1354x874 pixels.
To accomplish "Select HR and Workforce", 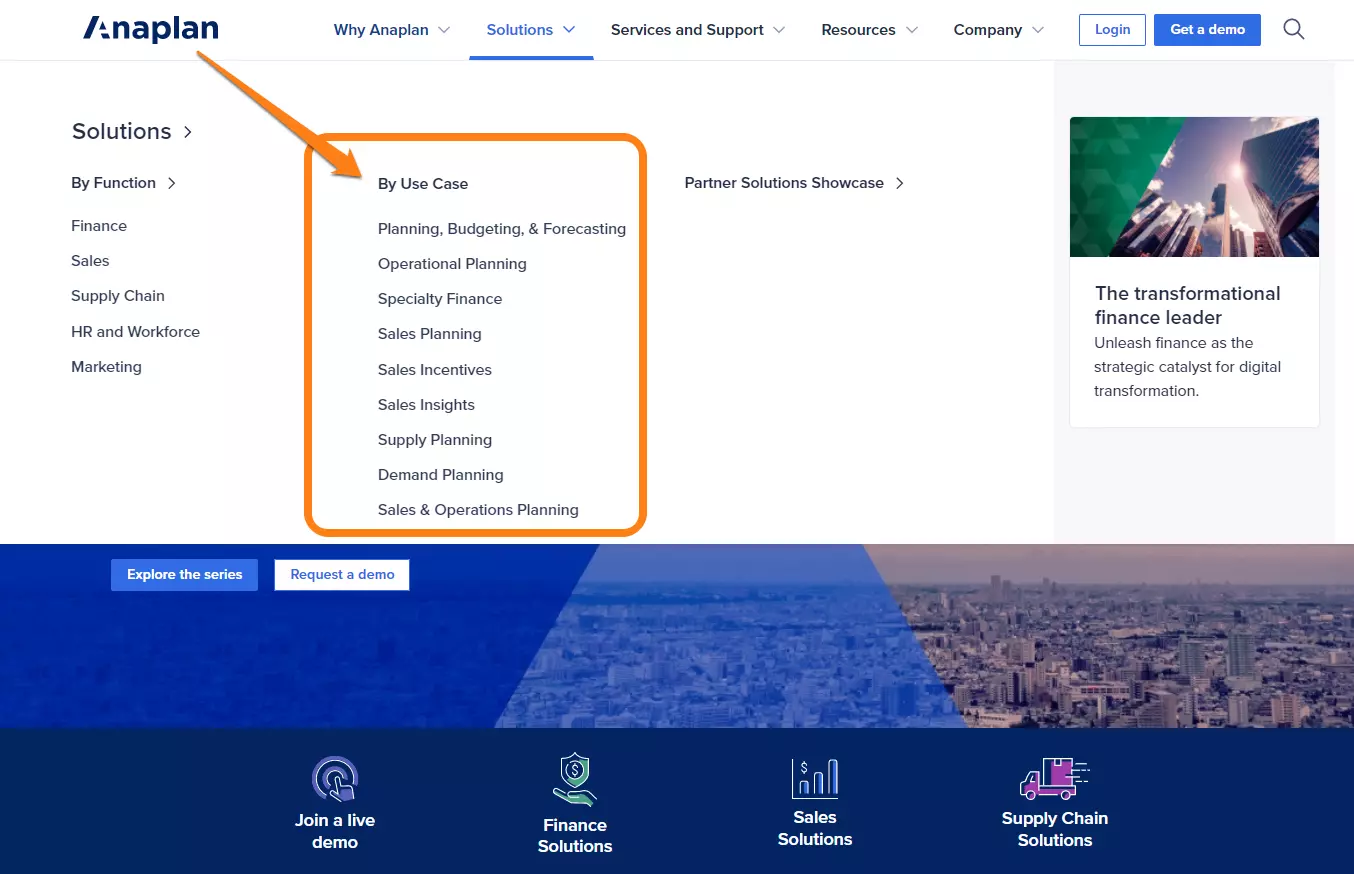I will [135, 332].
